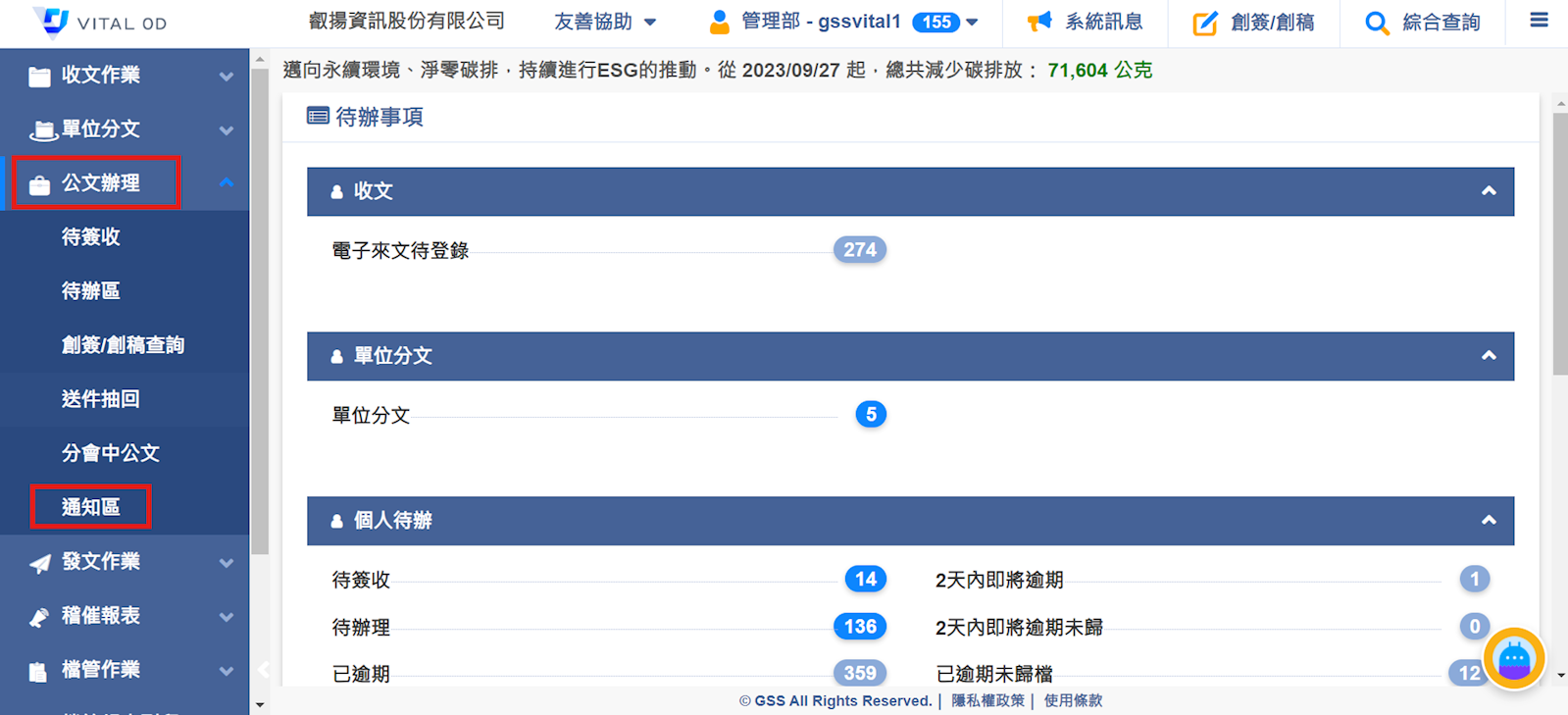Collapse the 個人待辦 panel section
1568x715 pixels.
pyautogui.click(x=1488, y=521)
